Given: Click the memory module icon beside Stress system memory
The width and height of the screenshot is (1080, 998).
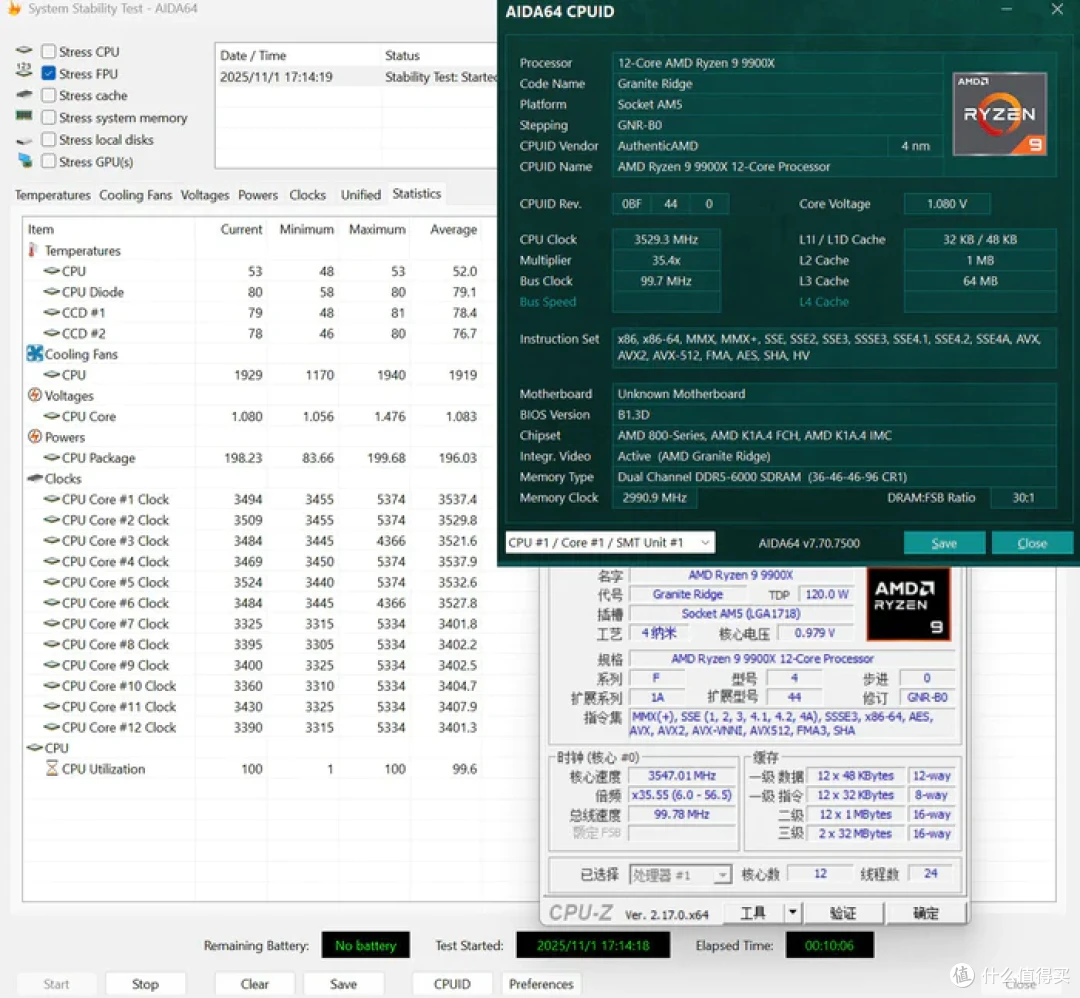Looking at the screenshot, I should 24,115.
